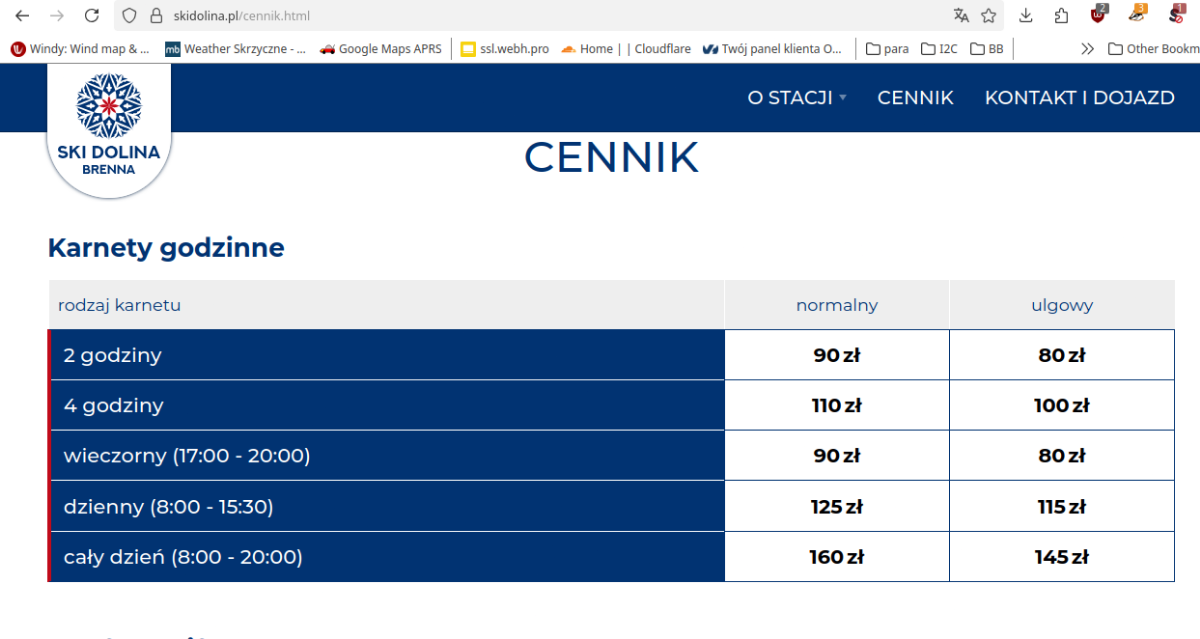Open the uBlock Origin extension icon
The image size is (1200, 639).
[1098, 15]
